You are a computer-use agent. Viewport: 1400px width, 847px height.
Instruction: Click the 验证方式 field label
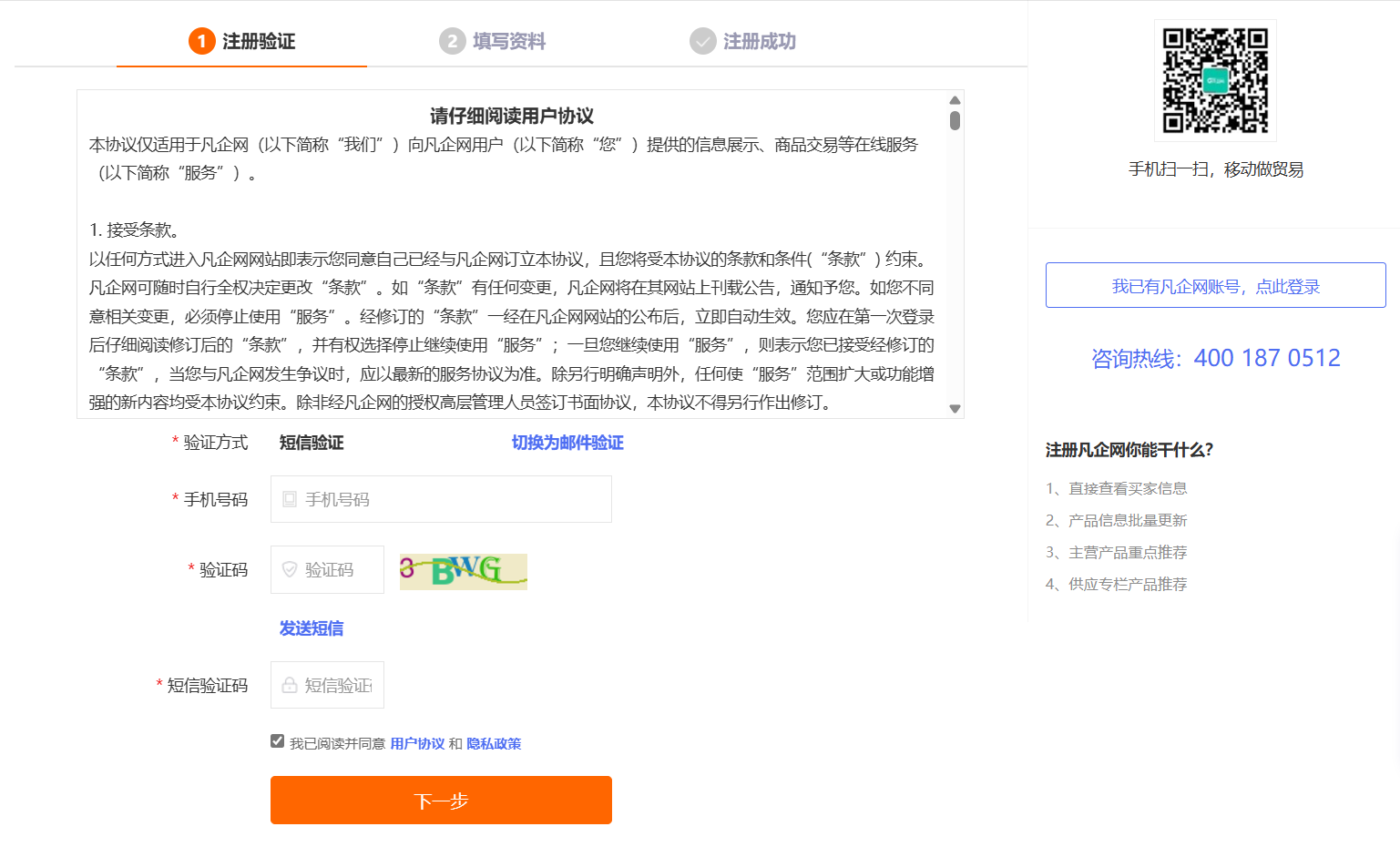click(x=216, y=443)
